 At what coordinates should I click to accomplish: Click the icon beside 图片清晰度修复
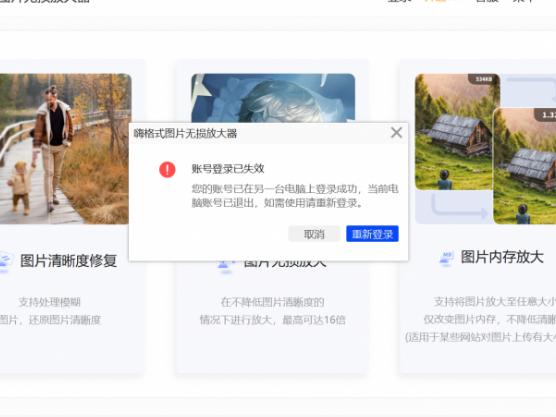pos(6,262)
